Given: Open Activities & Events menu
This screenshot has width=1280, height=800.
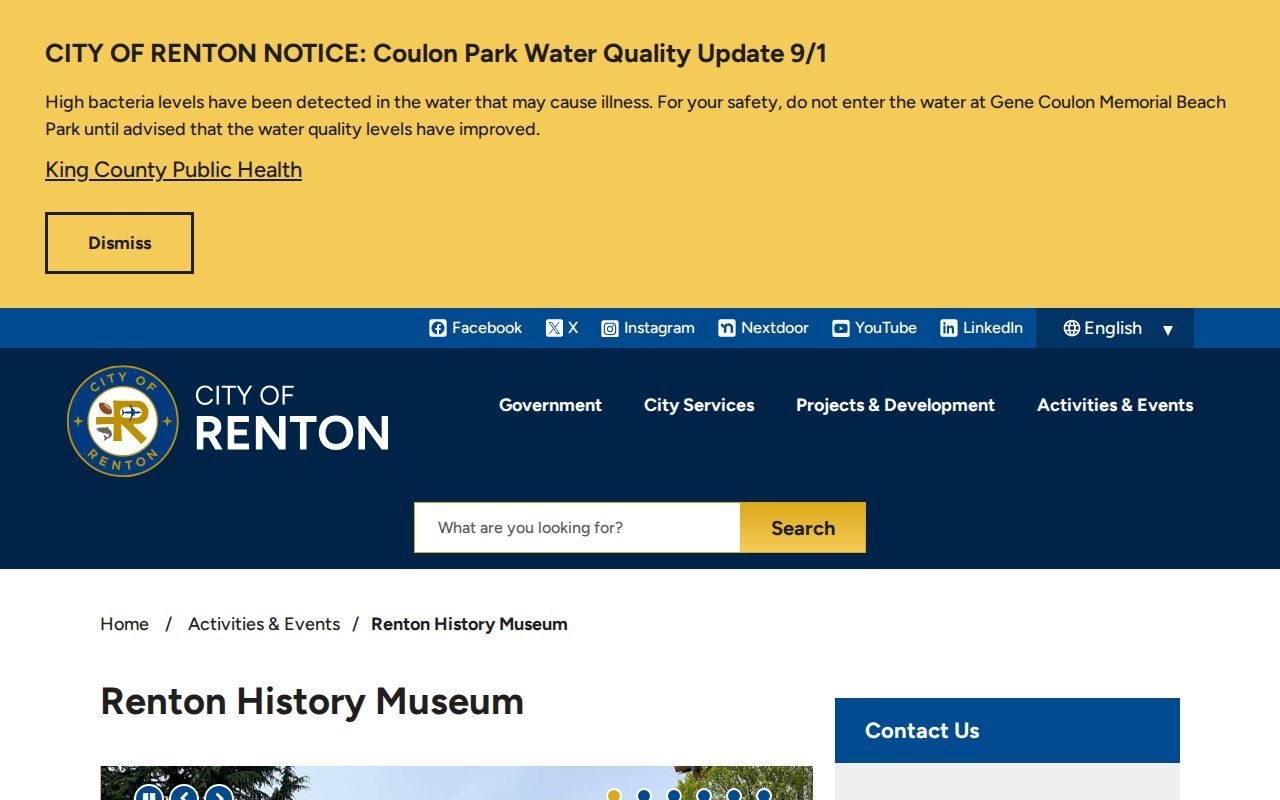Looking at the screenshot, I should (1115, 405).
